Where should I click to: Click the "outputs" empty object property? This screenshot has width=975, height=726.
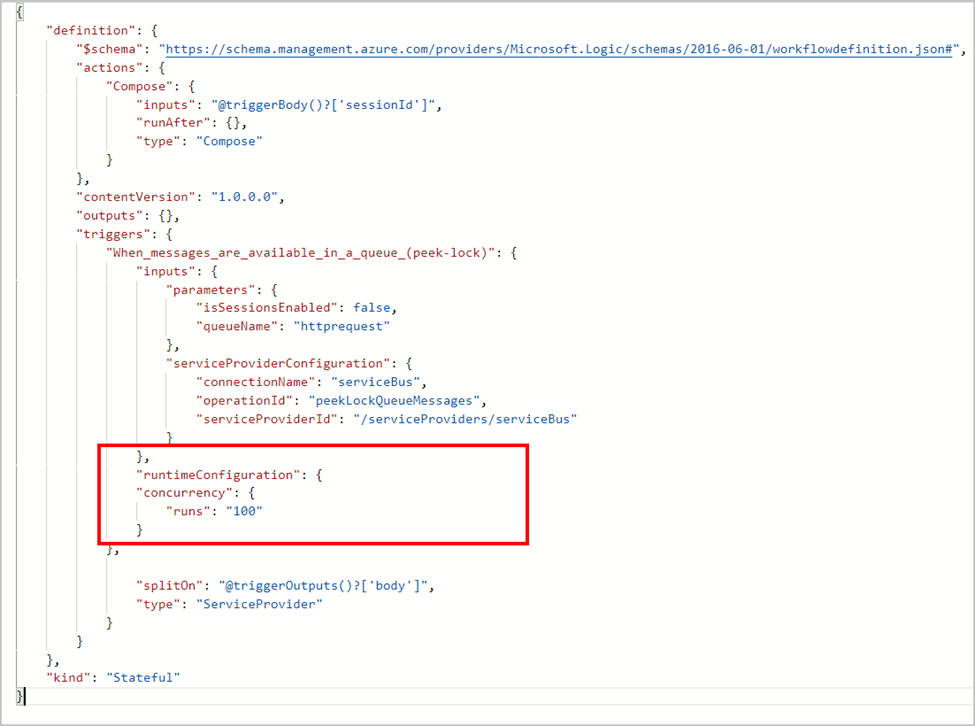pyautogui.click(x=105, y=215)
